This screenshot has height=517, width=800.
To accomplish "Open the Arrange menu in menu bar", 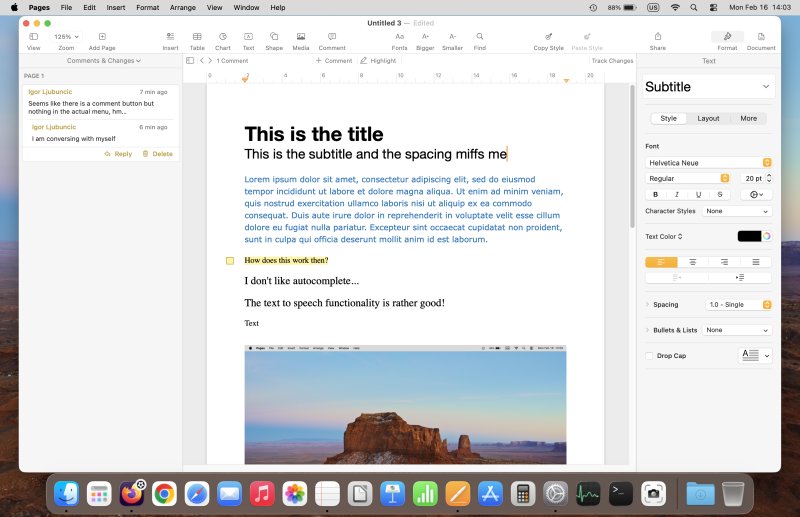I will [182, 7].
